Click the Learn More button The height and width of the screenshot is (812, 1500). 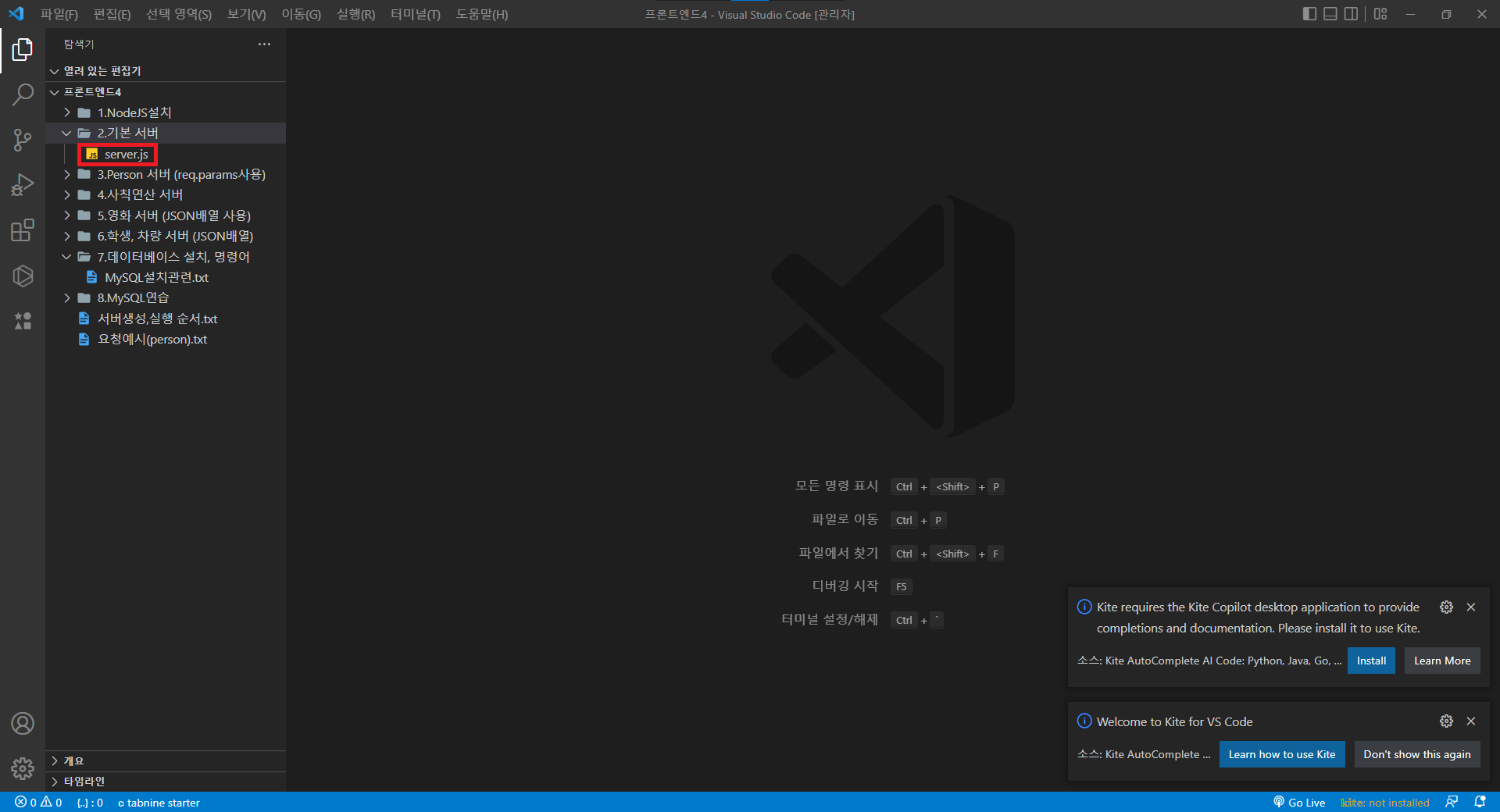[x=1442, y=661]
